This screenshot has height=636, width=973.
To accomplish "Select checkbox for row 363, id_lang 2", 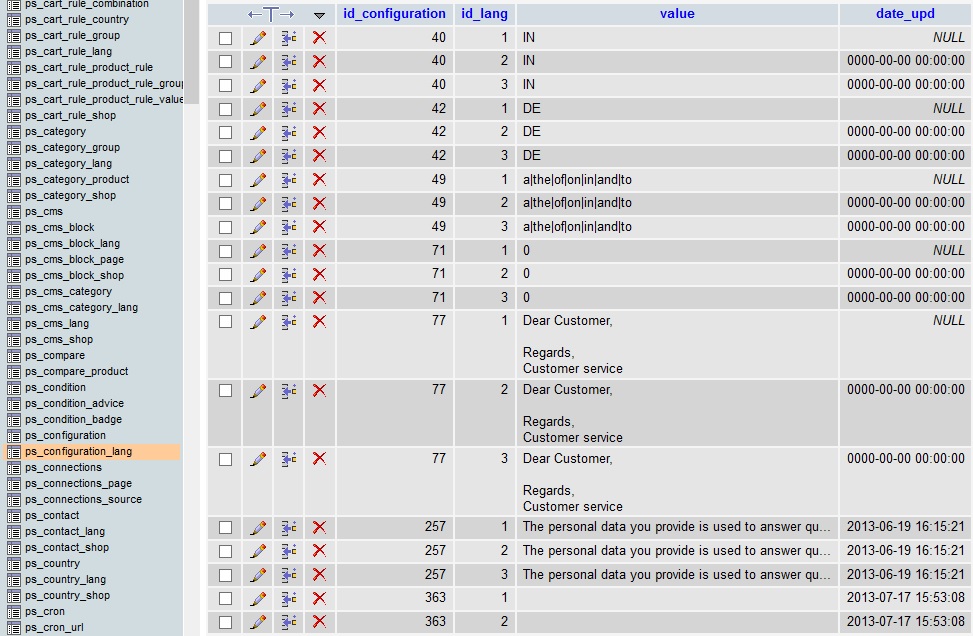I will [225, 622].
